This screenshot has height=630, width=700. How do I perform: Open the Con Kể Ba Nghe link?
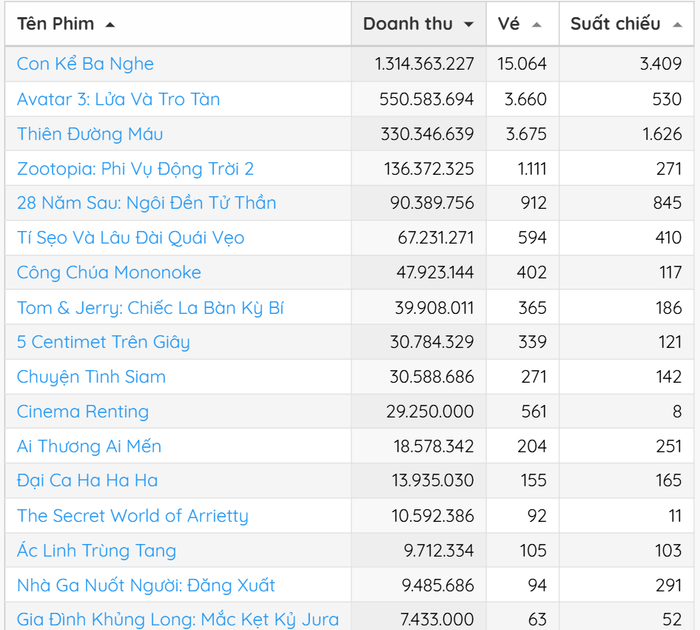85,64
